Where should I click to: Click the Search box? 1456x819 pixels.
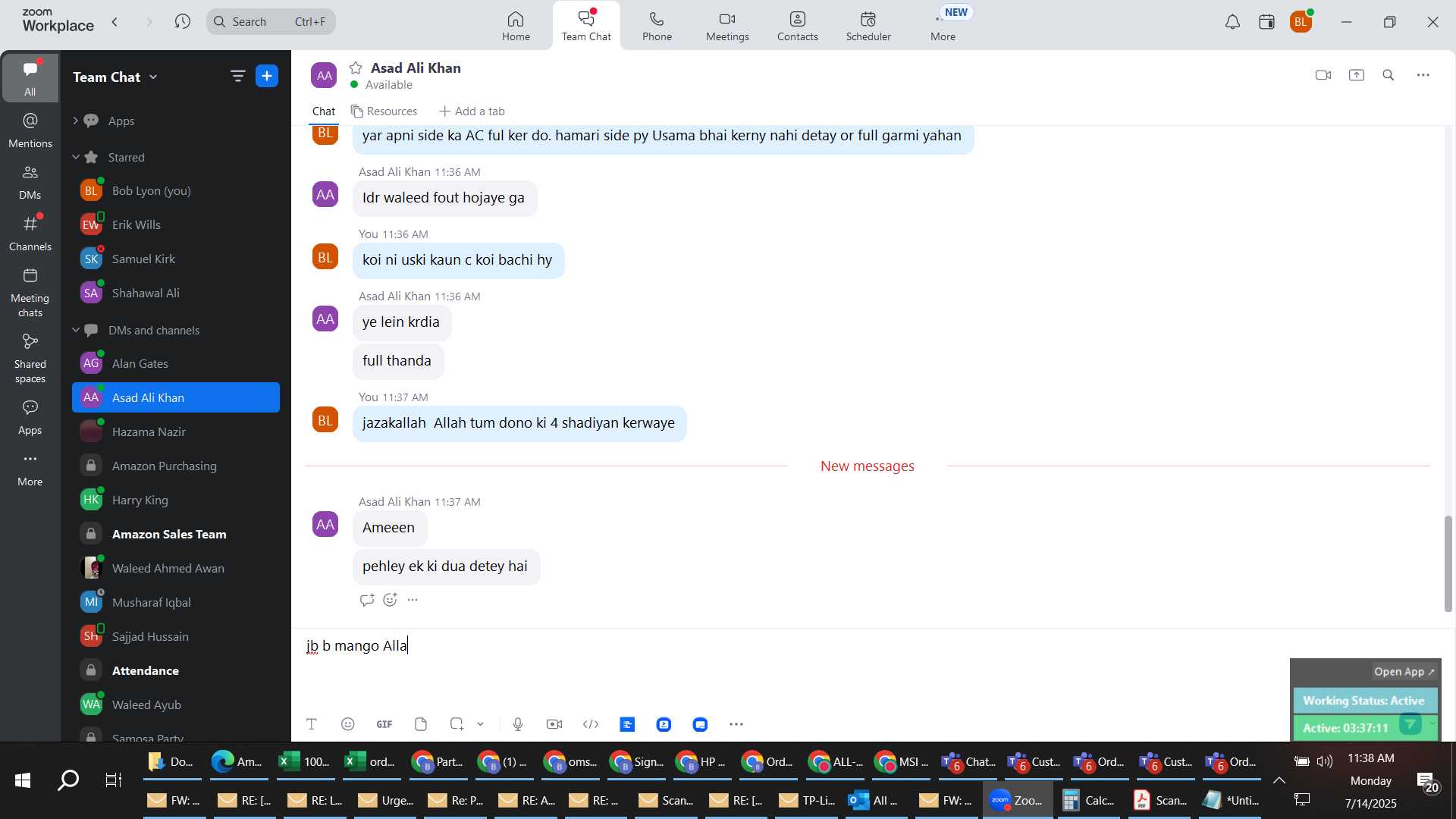click(271, 22)
